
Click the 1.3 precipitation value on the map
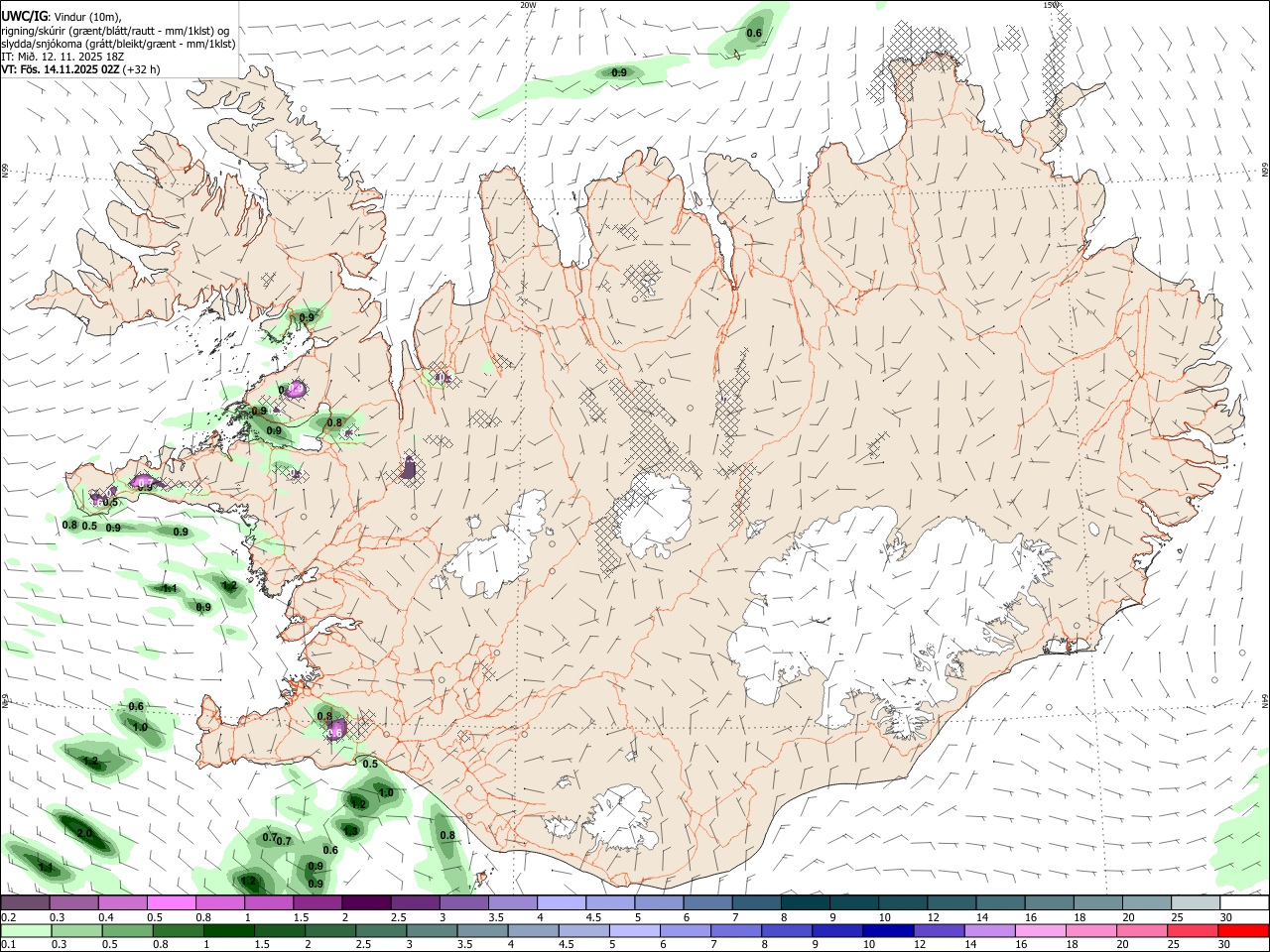click(x=350, y=830)
